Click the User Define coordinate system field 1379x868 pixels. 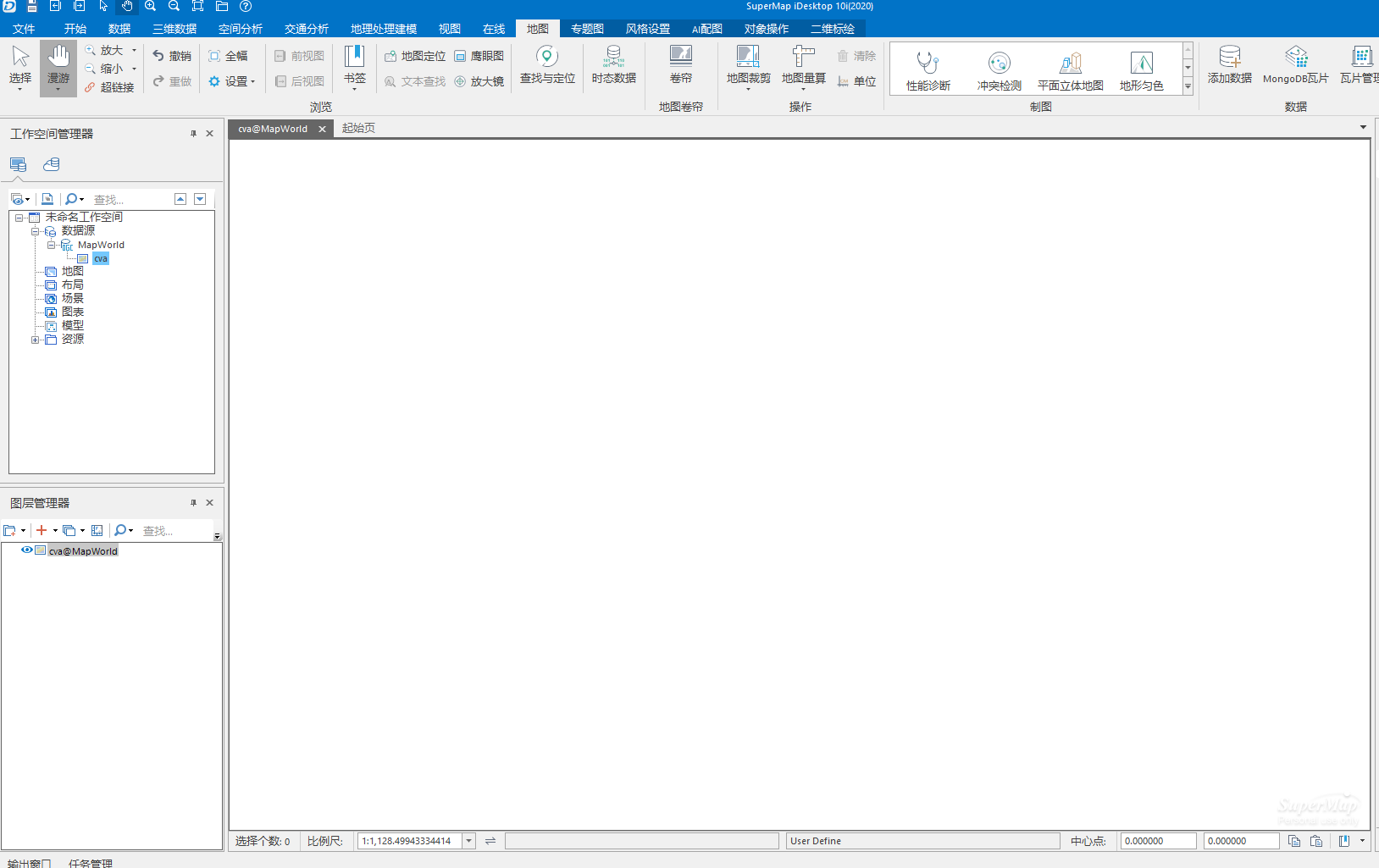[923, 841]
